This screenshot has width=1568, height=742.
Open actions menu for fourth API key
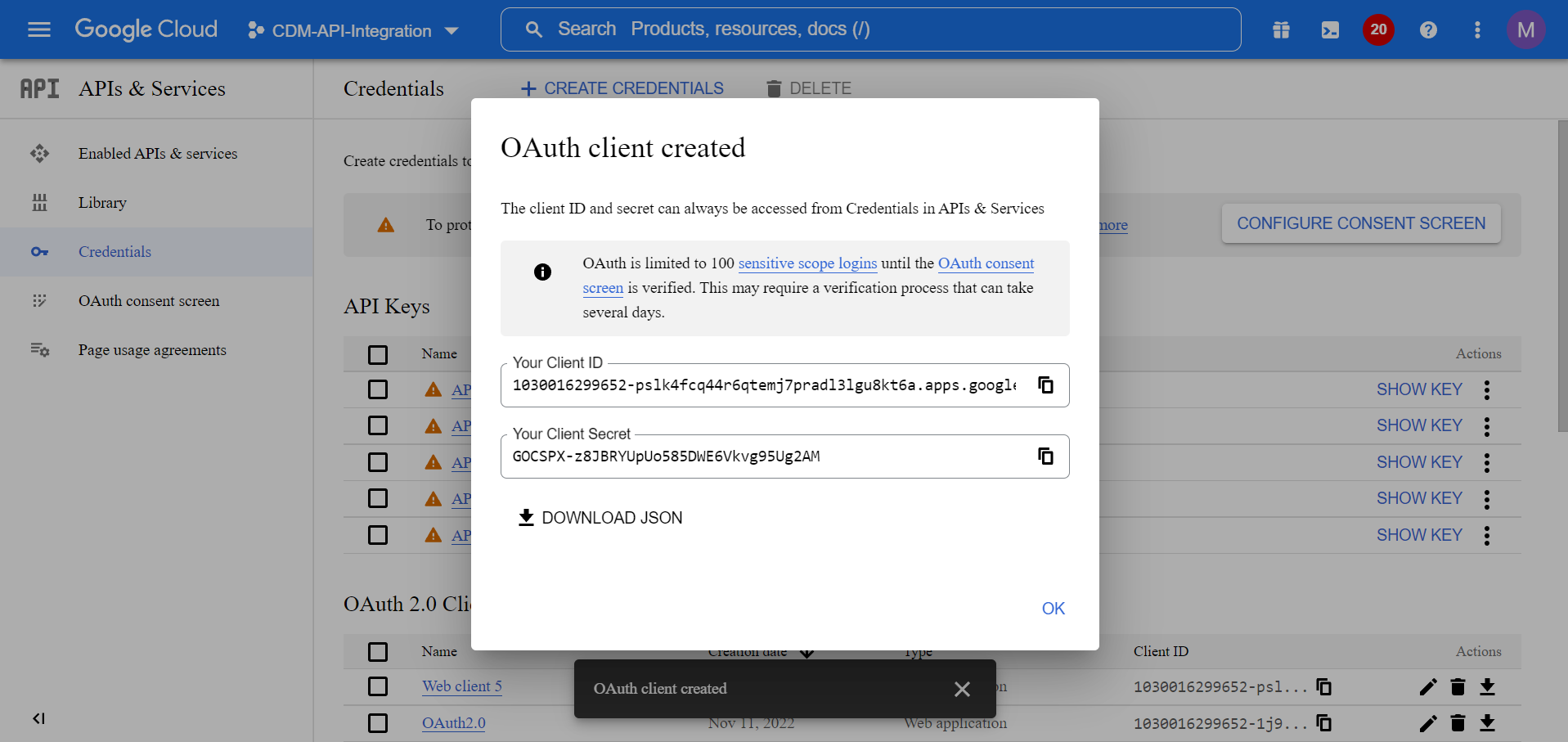pos(1487,498)
